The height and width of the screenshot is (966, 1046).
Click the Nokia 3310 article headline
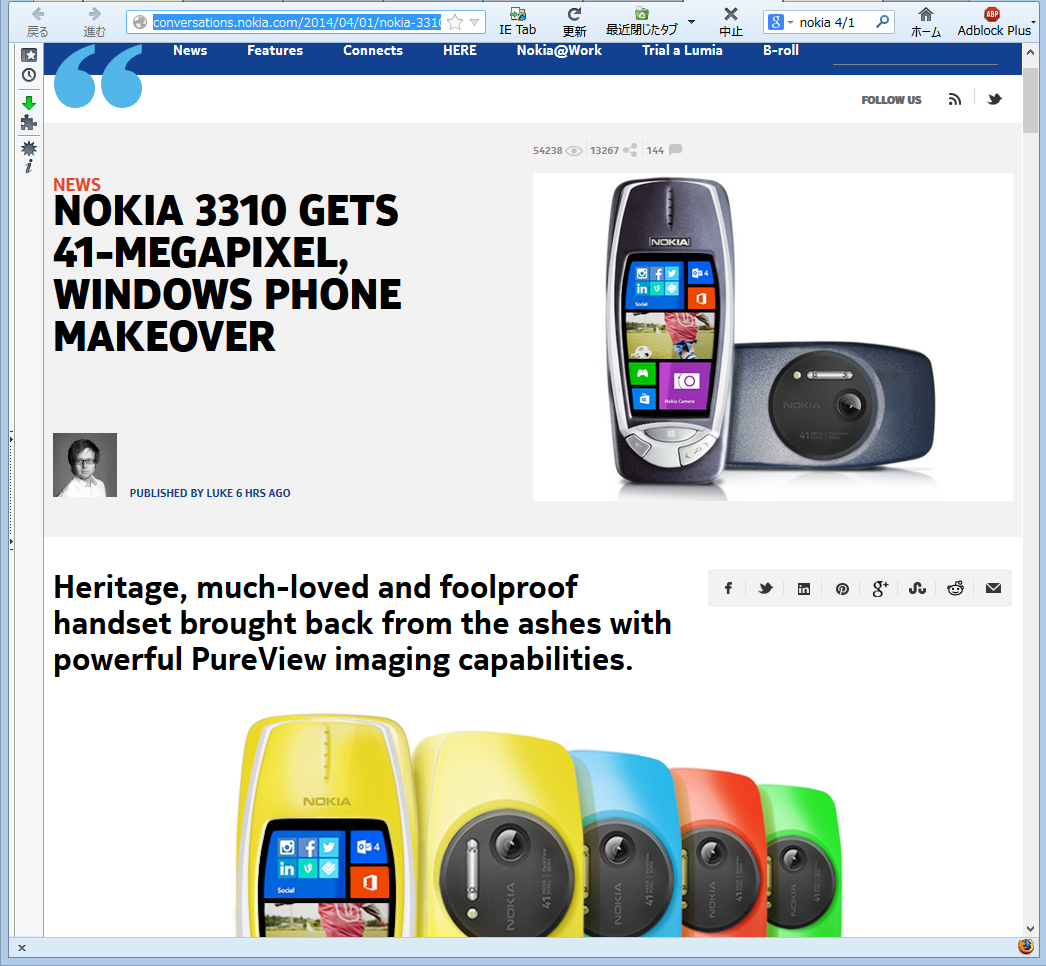coord(227,274)
